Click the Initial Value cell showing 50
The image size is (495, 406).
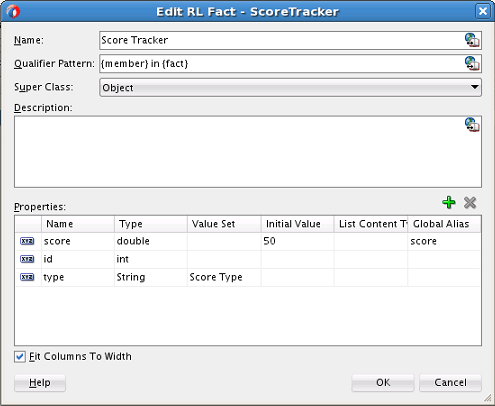(297, 241)
